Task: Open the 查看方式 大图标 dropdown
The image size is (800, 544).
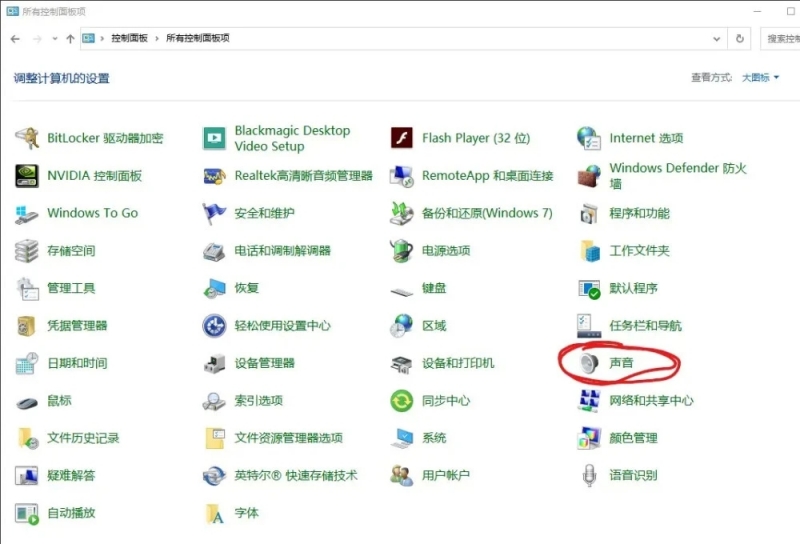Action: pos(760,78)
